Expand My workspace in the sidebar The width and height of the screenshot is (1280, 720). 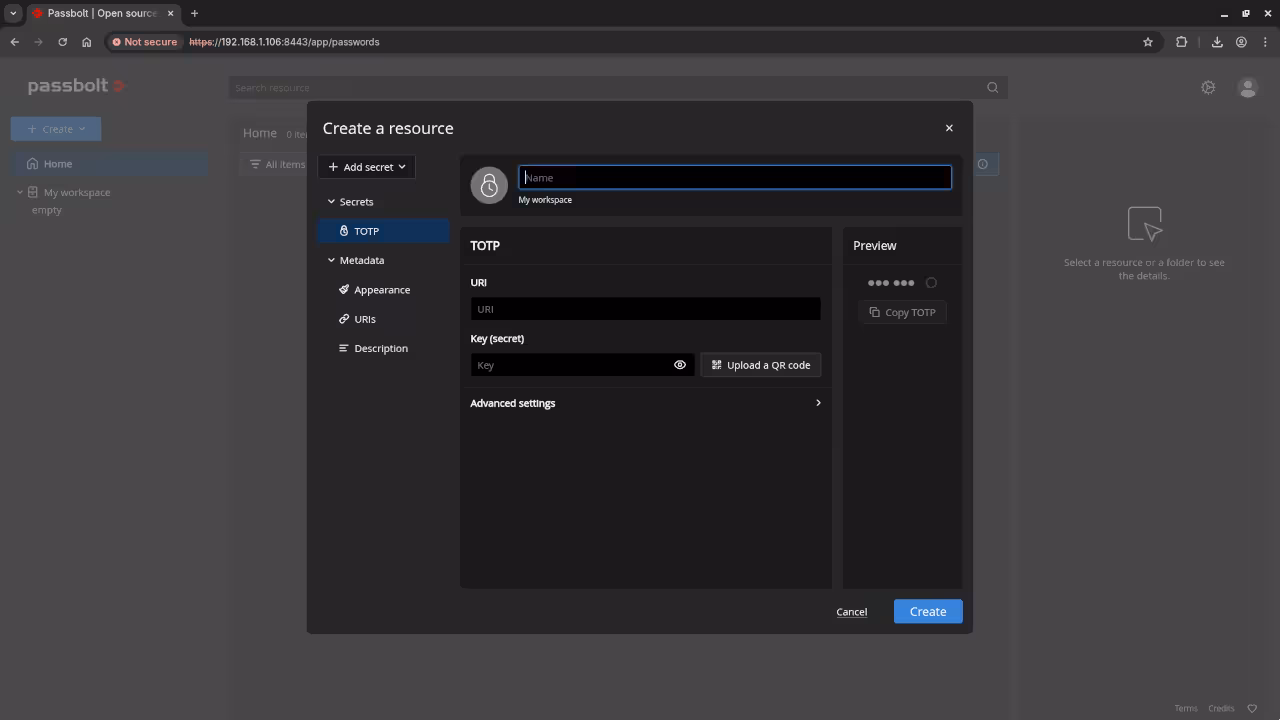click(x=18, y=192)
